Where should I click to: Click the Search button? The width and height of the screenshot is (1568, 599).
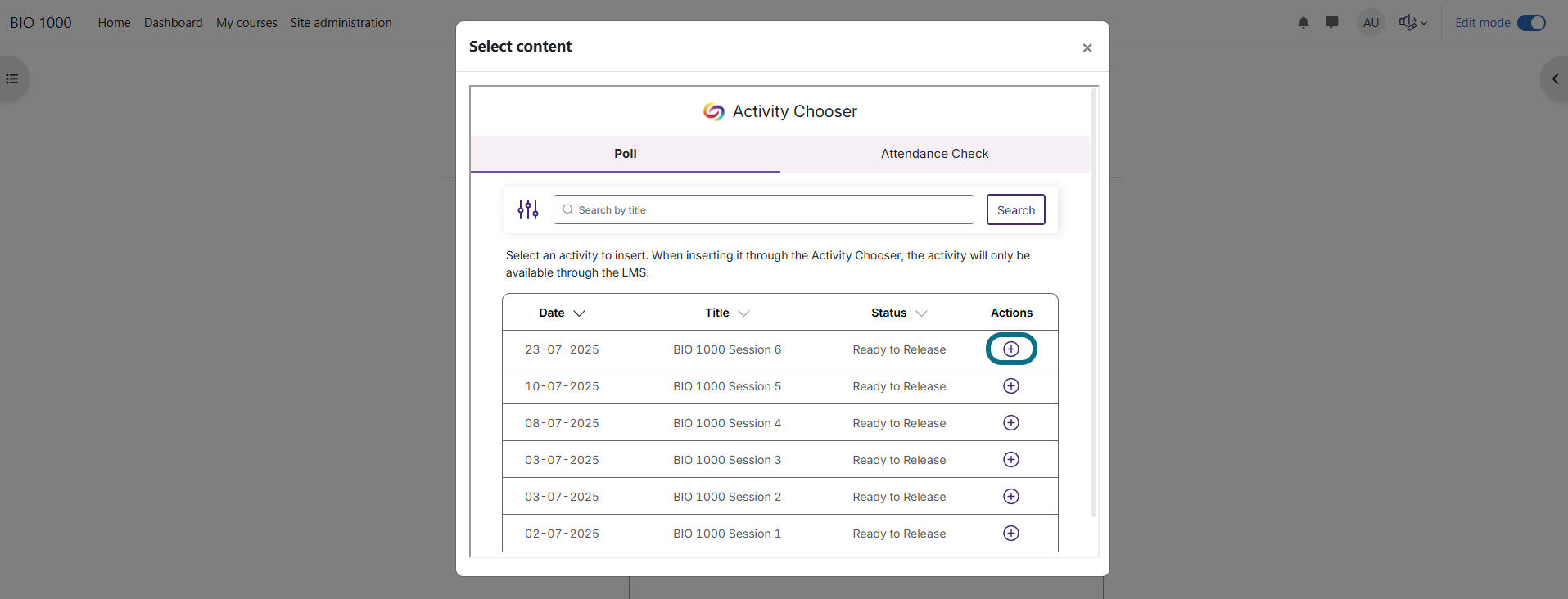1016,209
